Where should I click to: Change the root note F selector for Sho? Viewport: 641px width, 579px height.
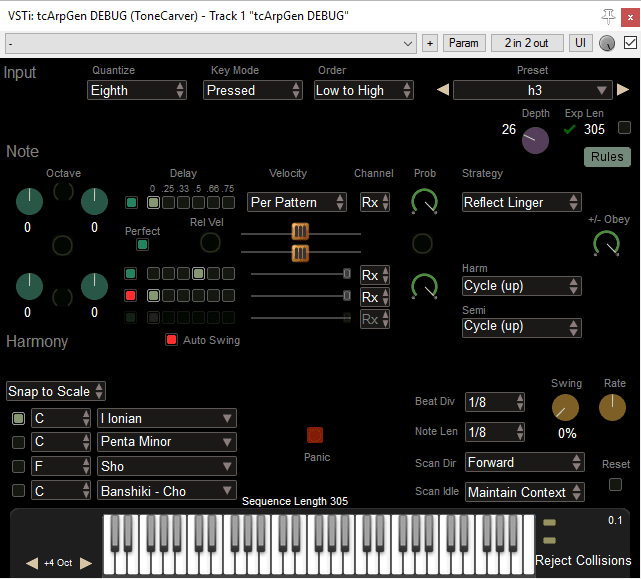coord(61,466)
